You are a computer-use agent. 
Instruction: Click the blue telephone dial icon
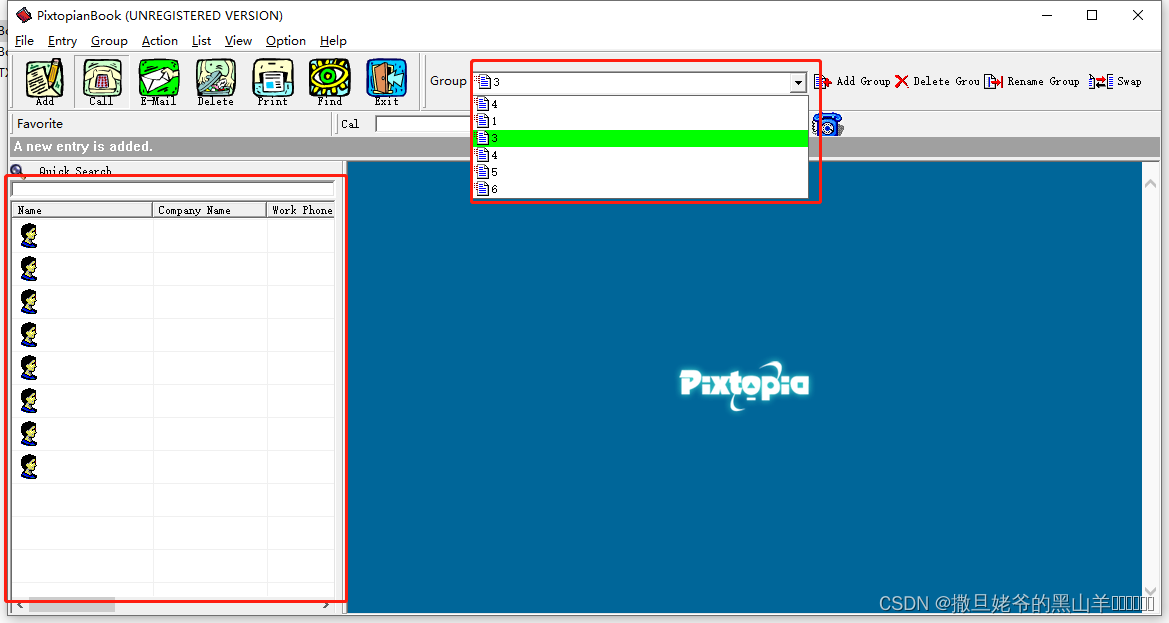pyautogui.click(x=828, y=124)
